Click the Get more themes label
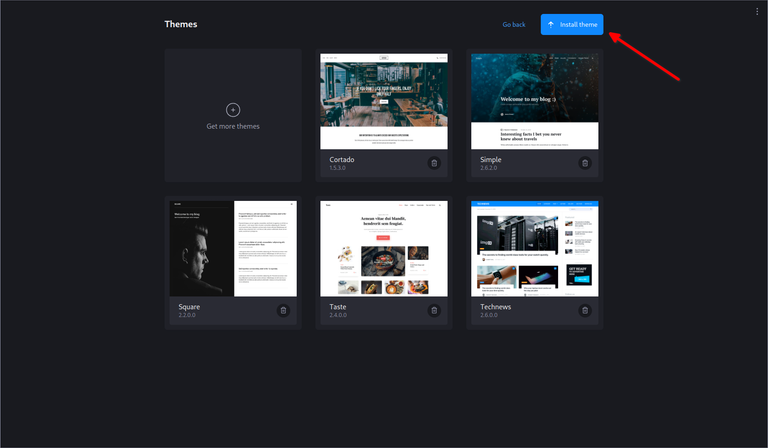This screenshot has height=448, width=768. (233, 127)
